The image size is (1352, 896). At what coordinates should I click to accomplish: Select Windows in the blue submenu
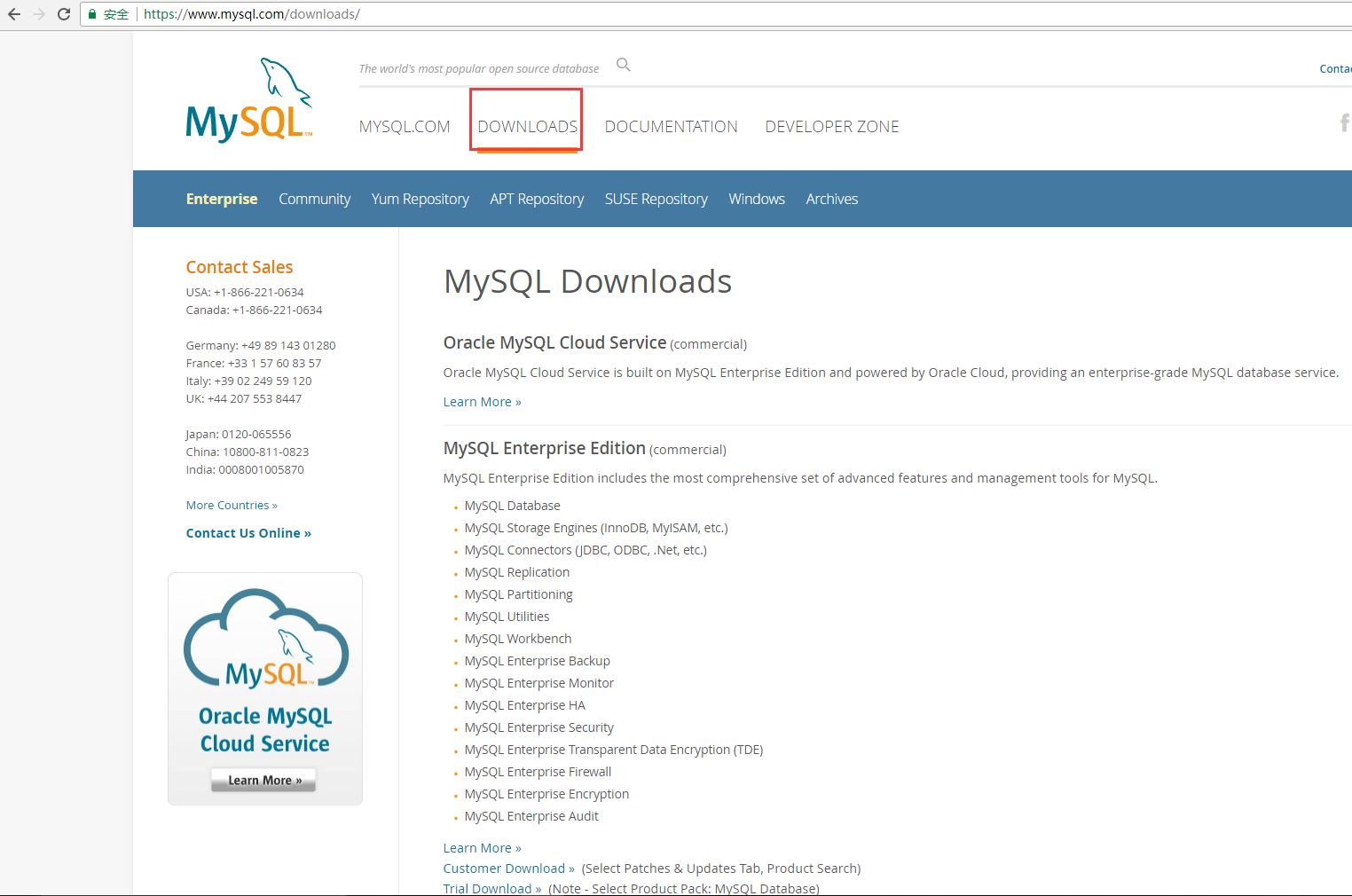[x=757, y=199]
